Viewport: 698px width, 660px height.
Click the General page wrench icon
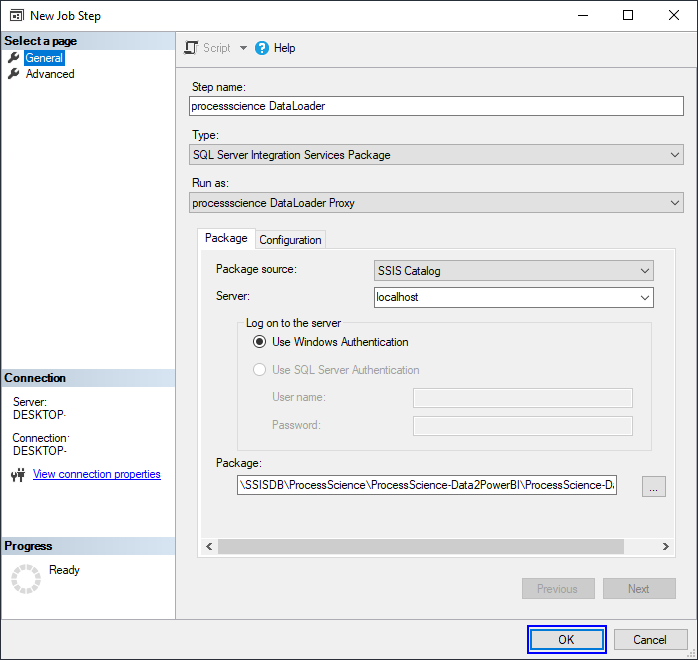click(x=14, y=57)
